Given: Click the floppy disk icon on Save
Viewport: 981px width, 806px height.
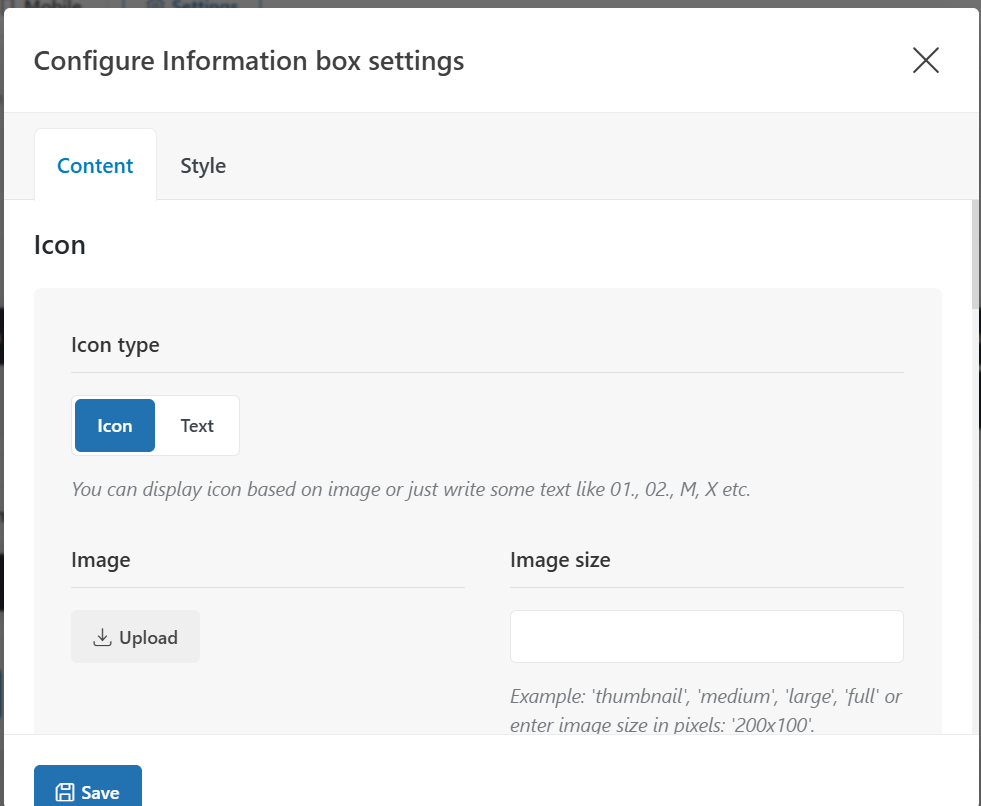Looking at the screenshot, I should point(65,792).
